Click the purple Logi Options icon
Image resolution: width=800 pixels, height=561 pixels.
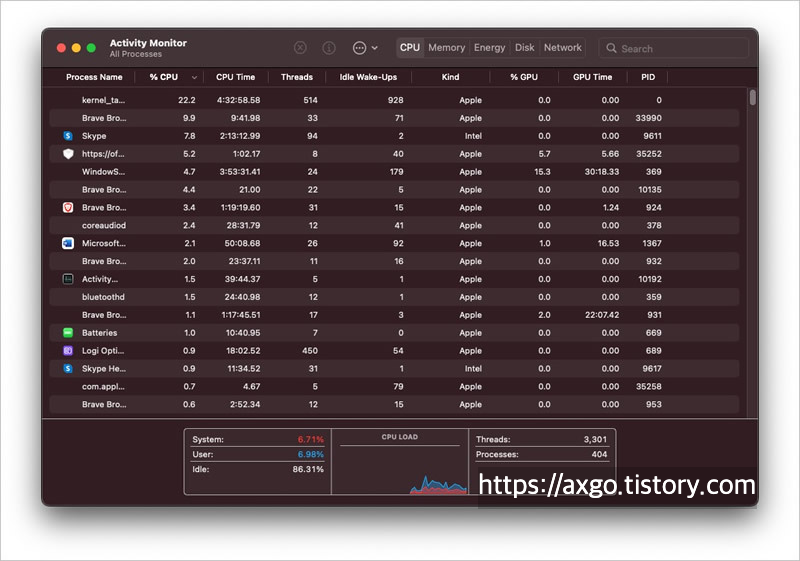coord(68,350)
